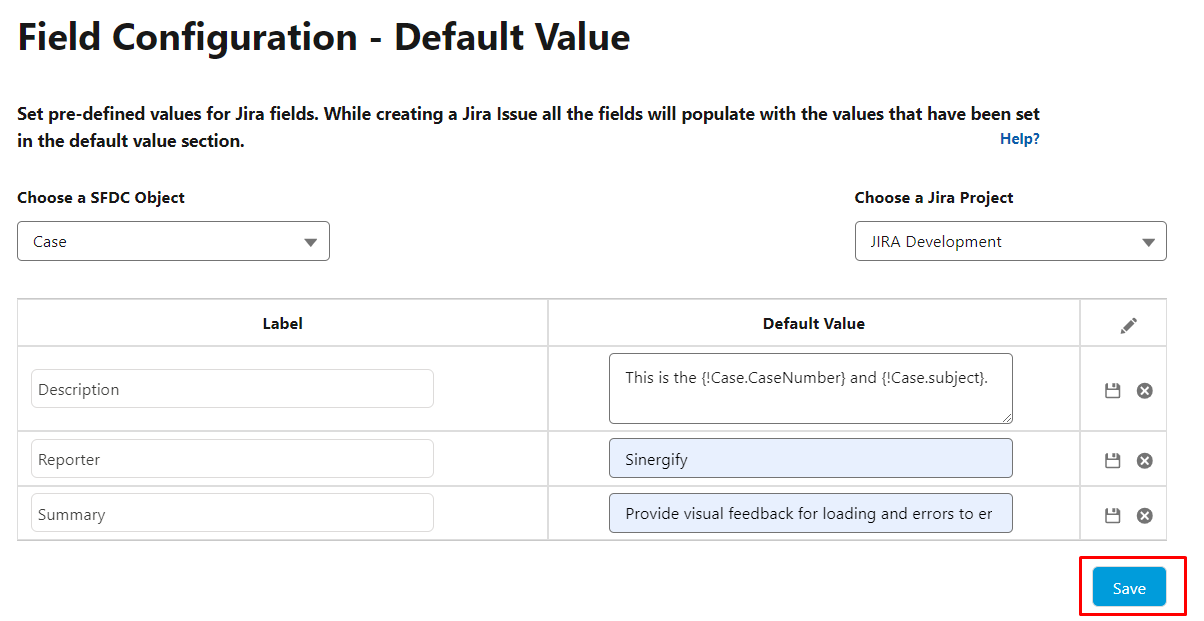
Task: Click the Summary default value field
Action: point(811,512)
